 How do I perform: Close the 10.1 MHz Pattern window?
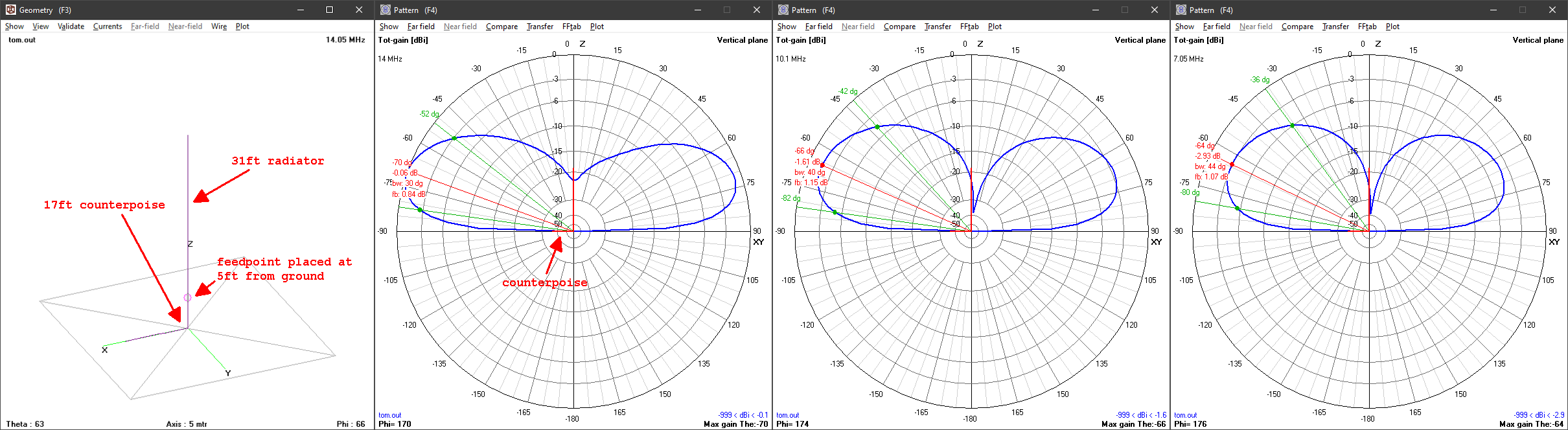pyautogui.click(x=1154, y=10)
